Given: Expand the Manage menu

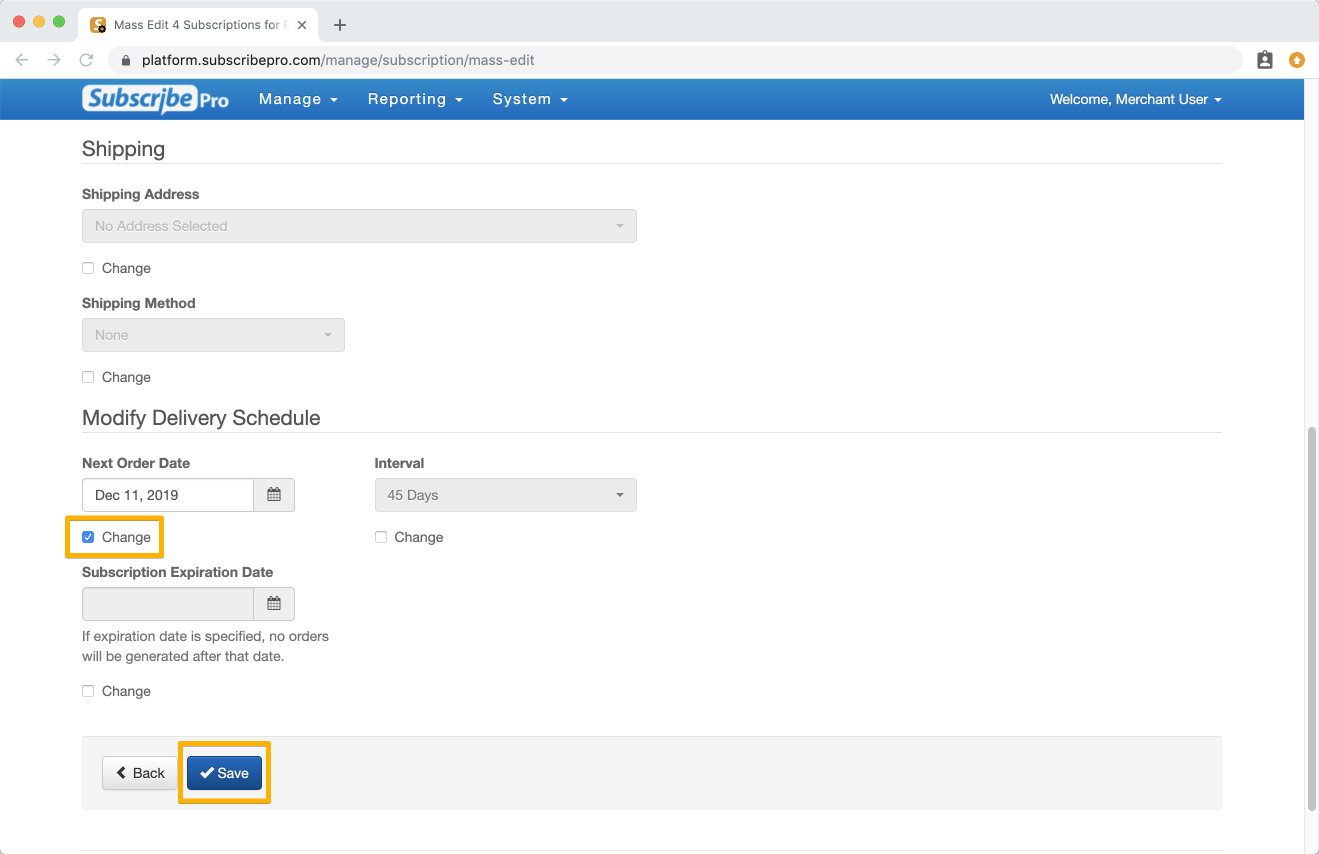Looking at the screenshot, I should click(x=298, y=99).
